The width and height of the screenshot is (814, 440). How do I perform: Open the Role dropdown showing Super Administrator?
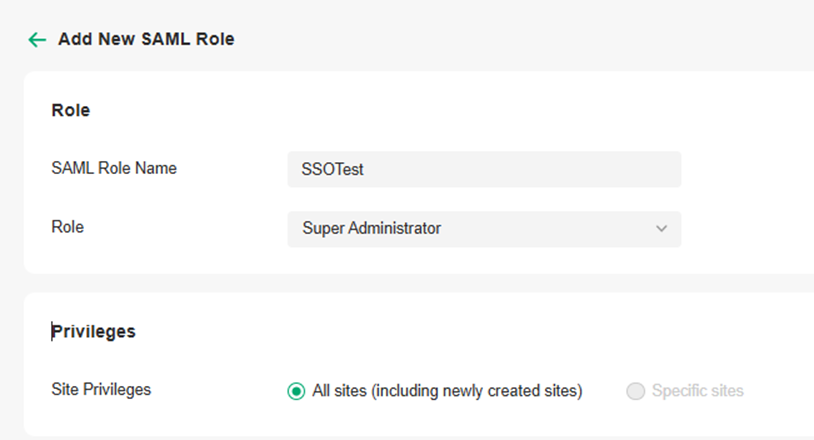coord(484,229)
